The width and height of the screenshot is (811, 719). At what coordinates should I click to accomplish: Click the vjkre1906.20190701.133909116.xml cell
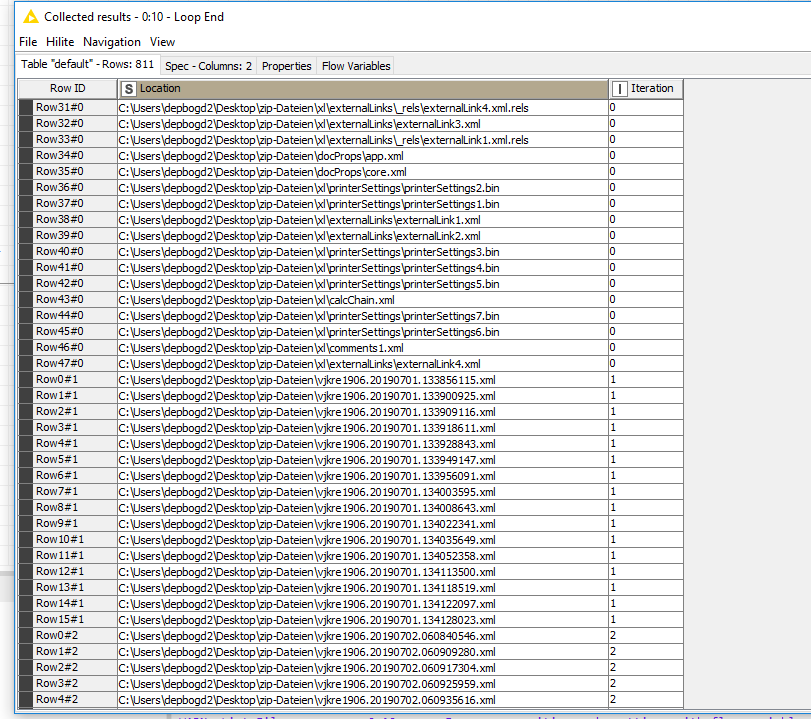(x=363, y=412)
